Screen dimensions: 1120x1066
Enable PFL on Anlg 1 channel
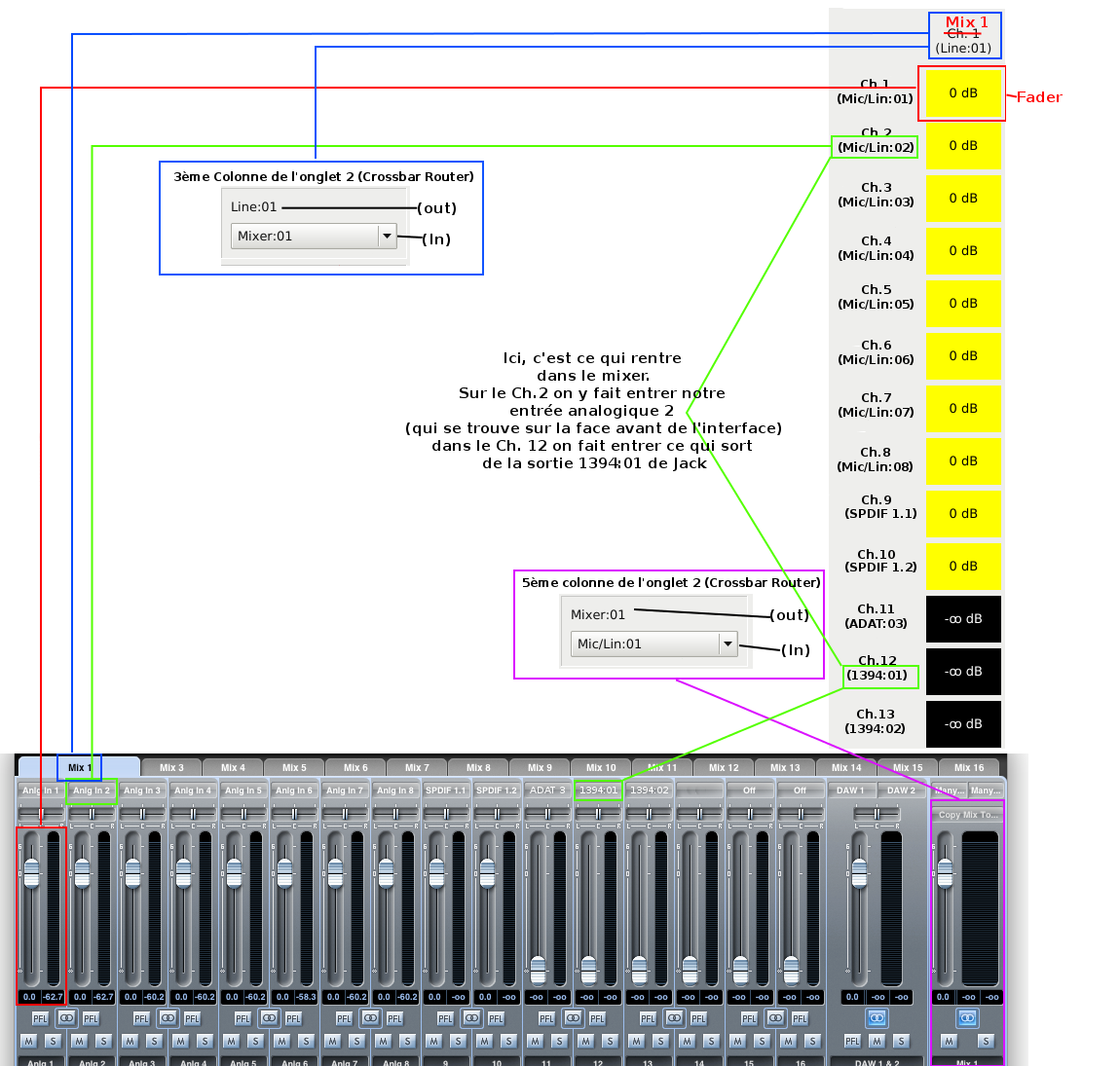[x=40, y=1019]
